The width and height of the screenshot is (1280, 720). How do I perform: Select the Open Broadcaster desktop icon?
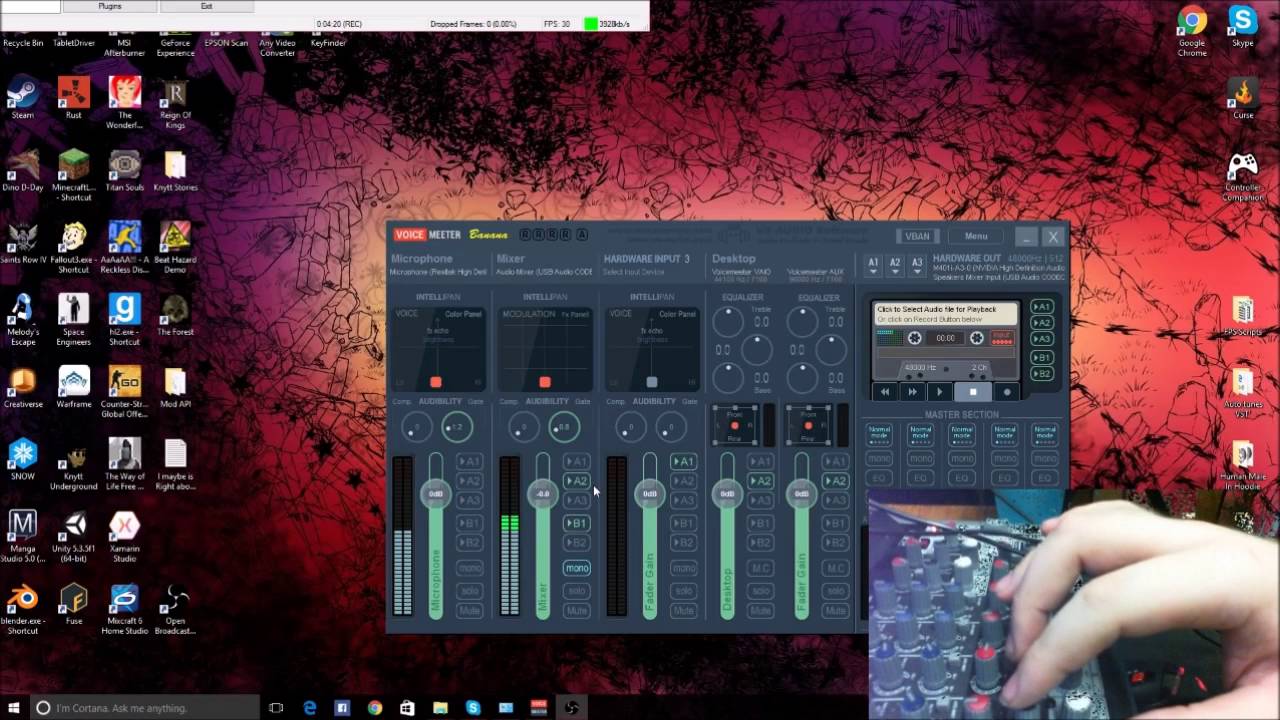[175, 611]
